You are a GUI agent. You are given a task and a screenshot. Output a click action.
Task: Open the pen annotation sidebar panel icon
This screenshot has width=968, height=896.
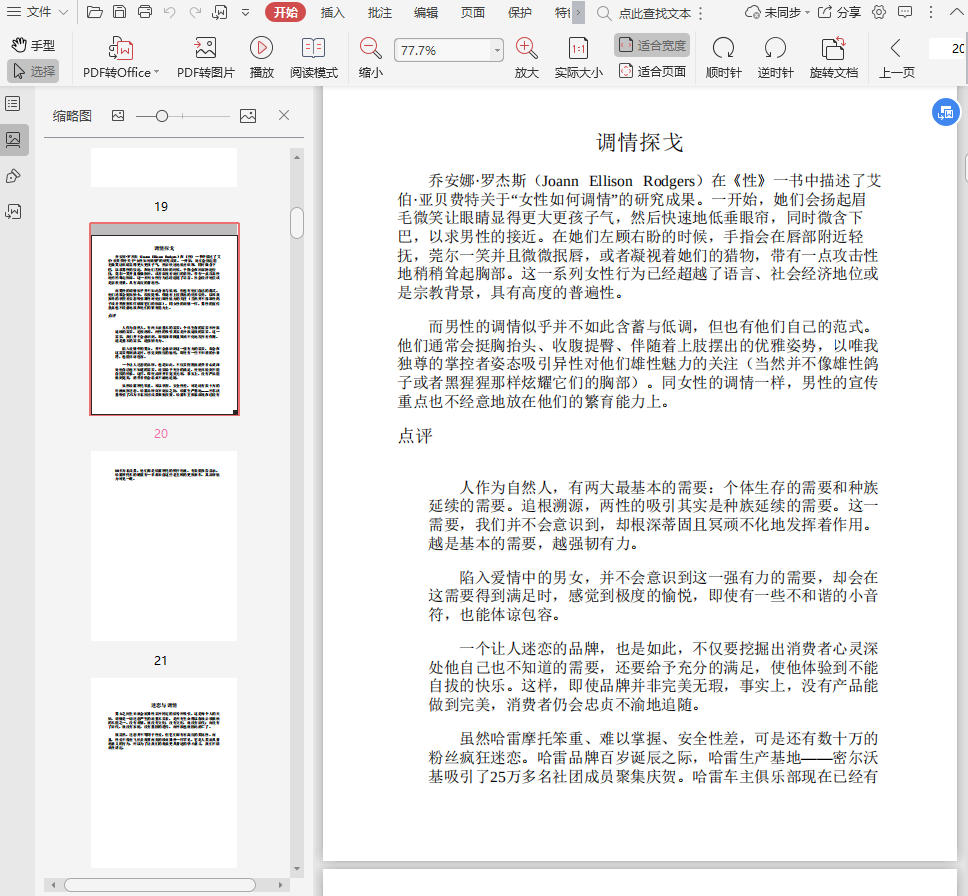pyautogui.click(x=13, y=177)
